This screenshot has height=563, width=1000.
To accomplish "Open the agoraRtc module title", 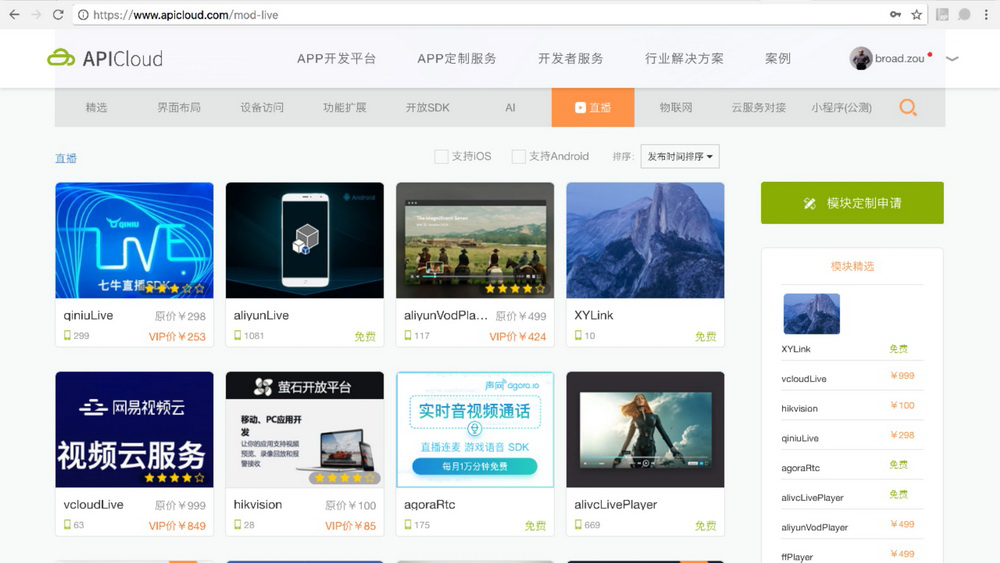I will click(x=429, y=504).
